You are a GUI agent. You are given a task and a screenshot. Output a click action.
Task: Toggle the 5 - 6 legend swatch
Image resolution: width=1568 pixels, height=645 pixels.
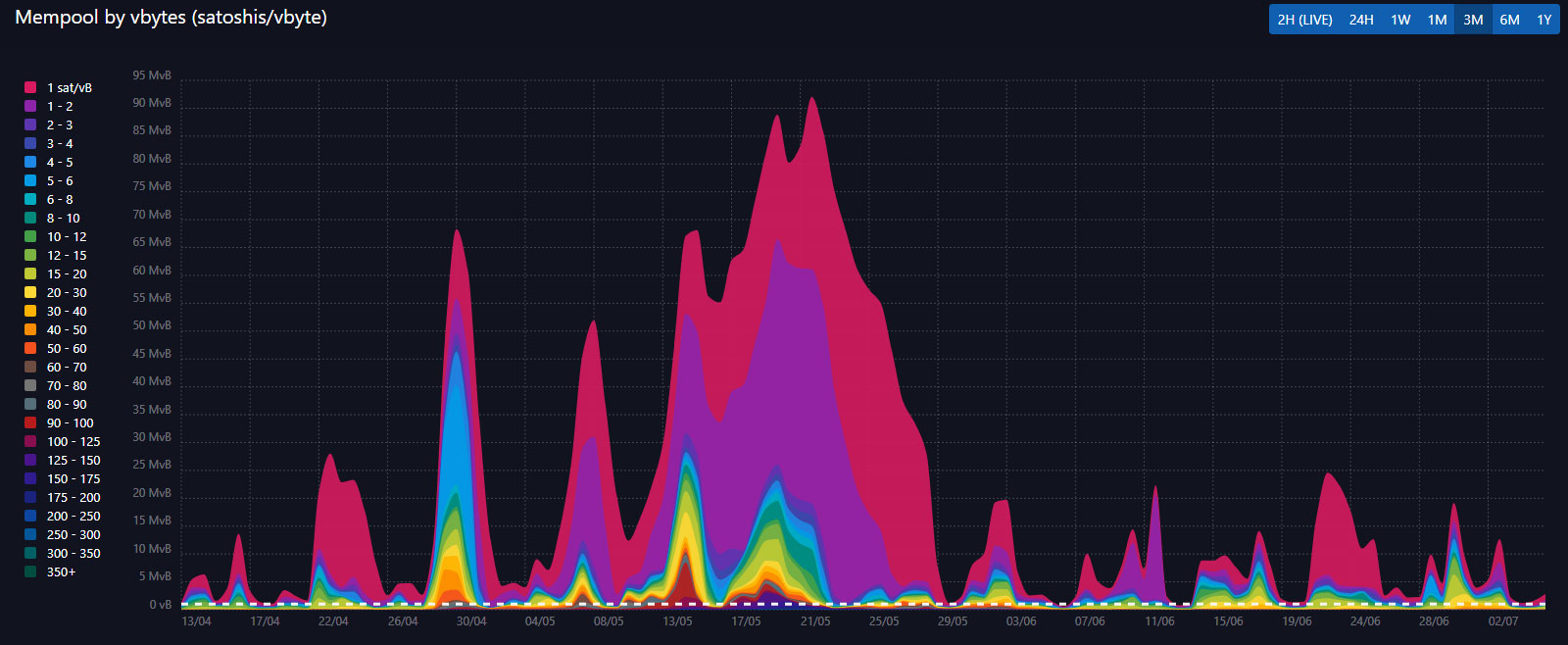[30, 180]
